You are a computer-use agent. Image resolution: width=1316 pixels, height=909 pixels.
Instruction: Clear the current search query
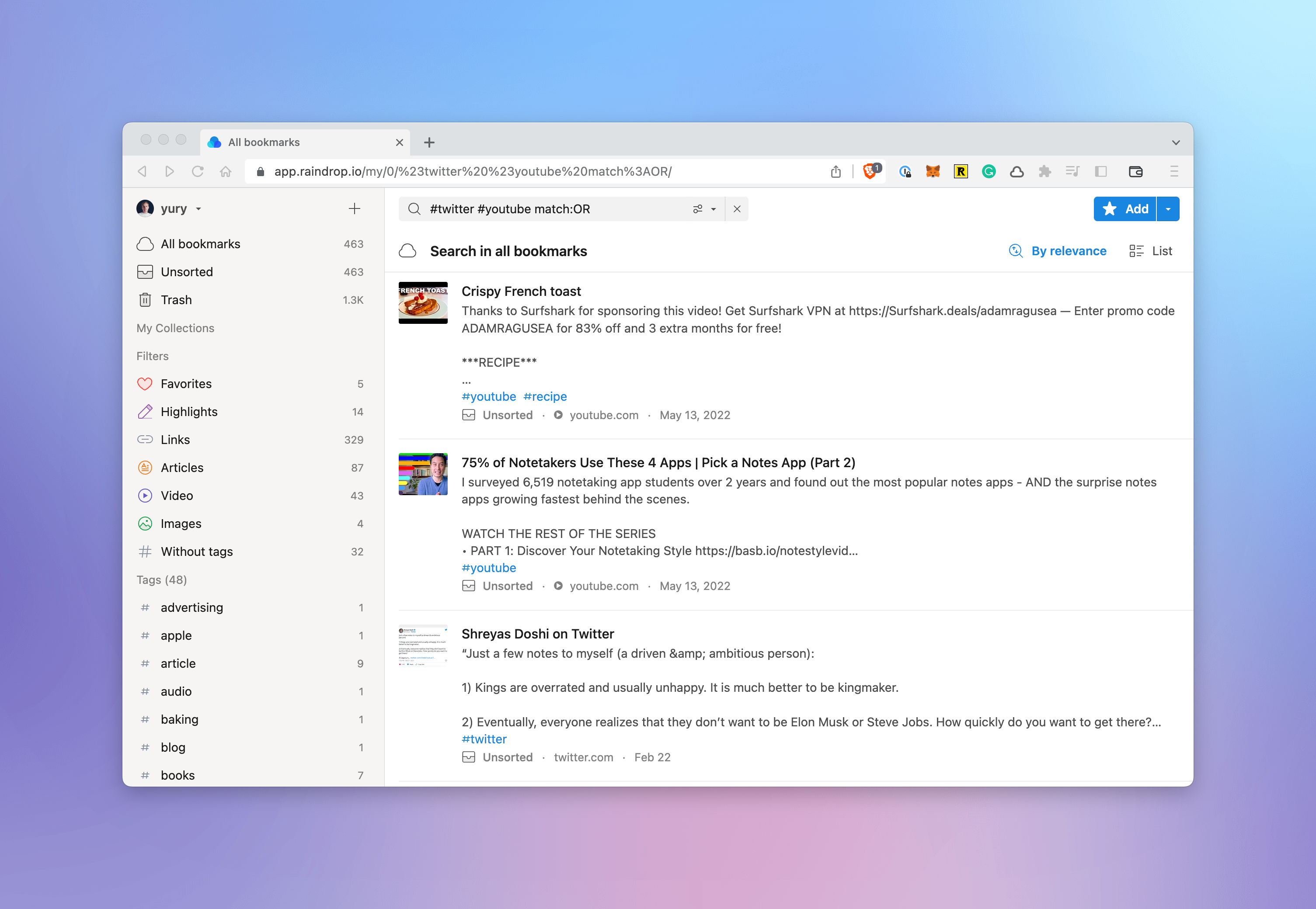[x=738, y=209]
